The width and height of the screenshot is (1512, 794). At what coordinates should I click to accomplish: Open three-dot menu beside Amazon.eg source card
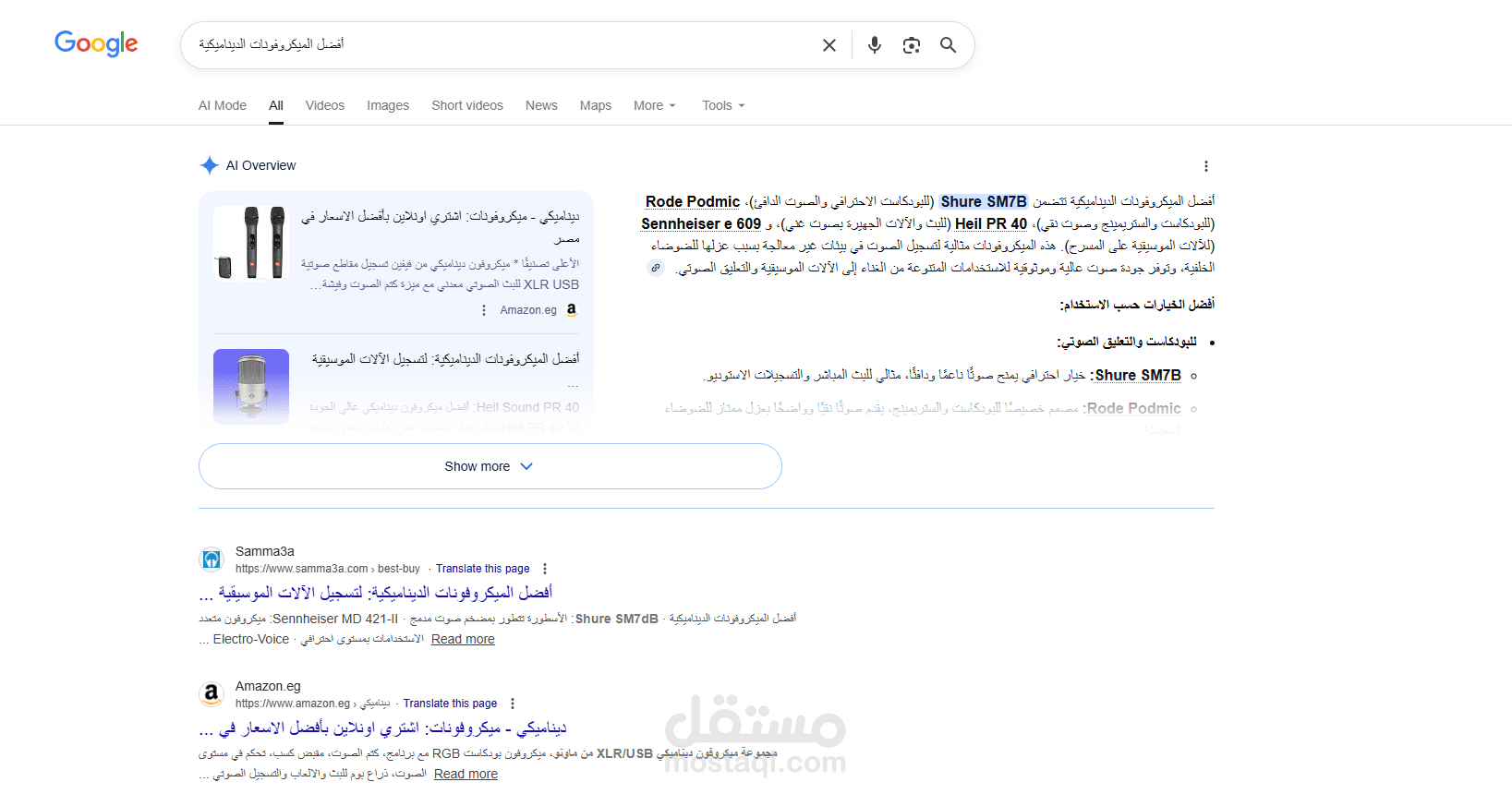point(484,310)
